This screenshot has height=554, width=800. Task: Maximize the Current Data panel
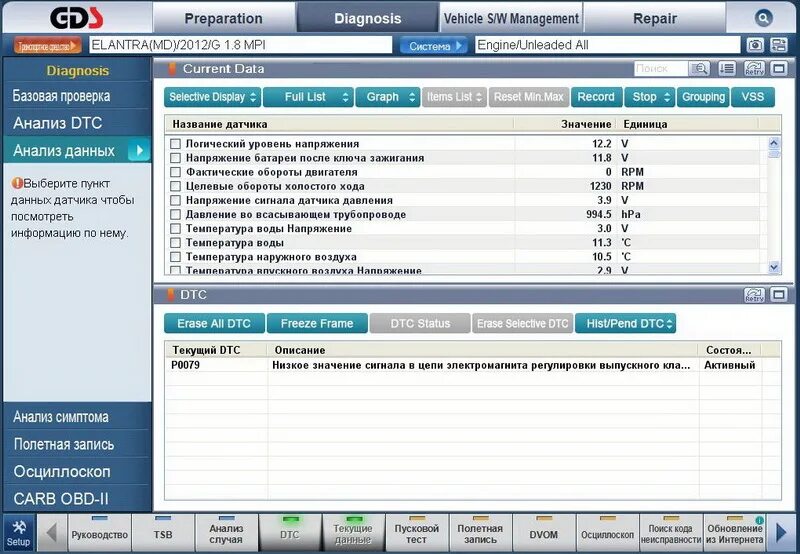pos(779,68)
